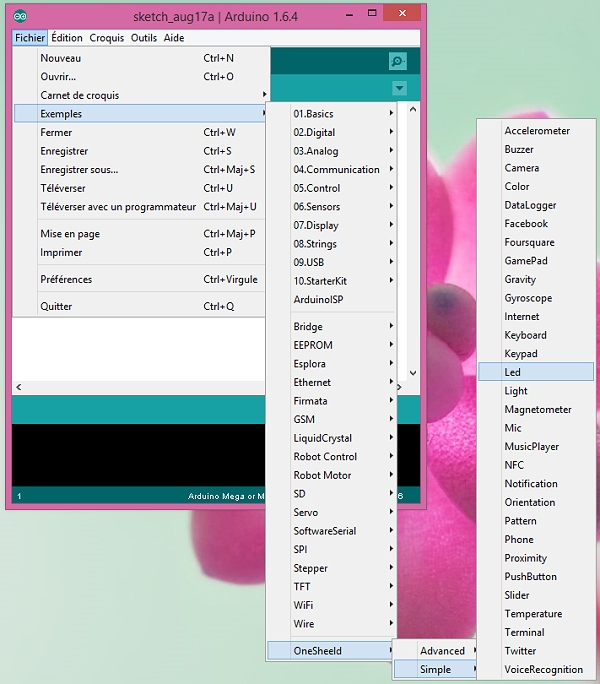Open Bridge library examples
Image resolution: width=600 pixels, height=684 pixels.
[332, 327]
